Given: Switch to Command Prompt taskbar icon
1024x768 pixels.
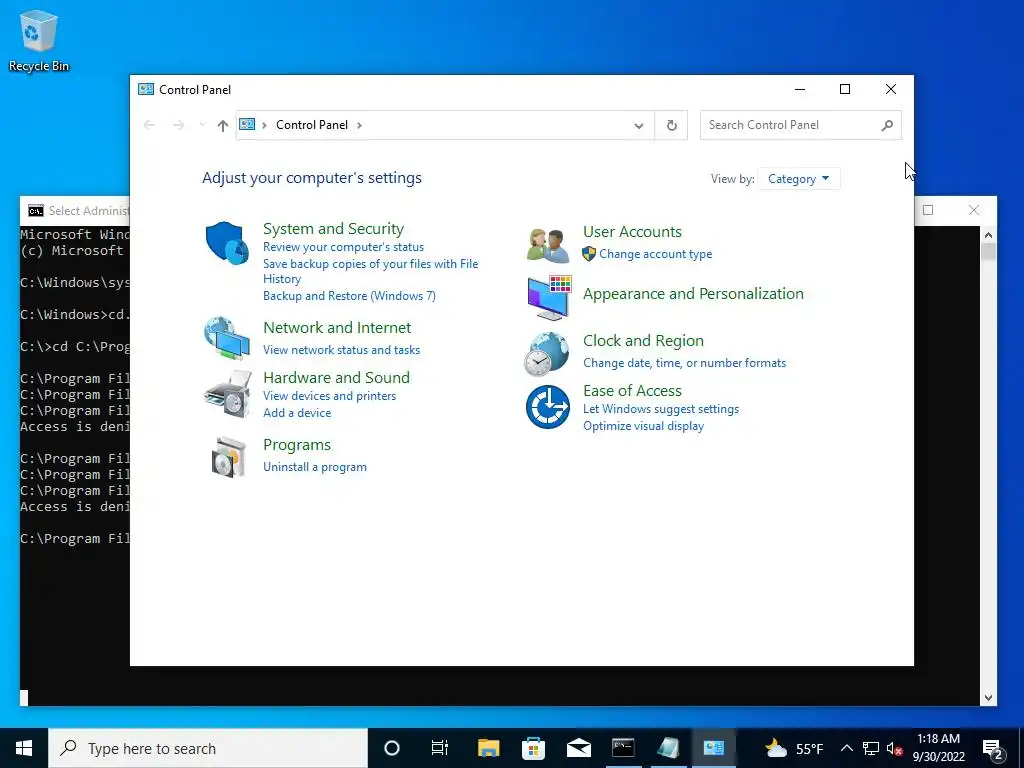Looking at the screenshot, I should coord(623,748).
